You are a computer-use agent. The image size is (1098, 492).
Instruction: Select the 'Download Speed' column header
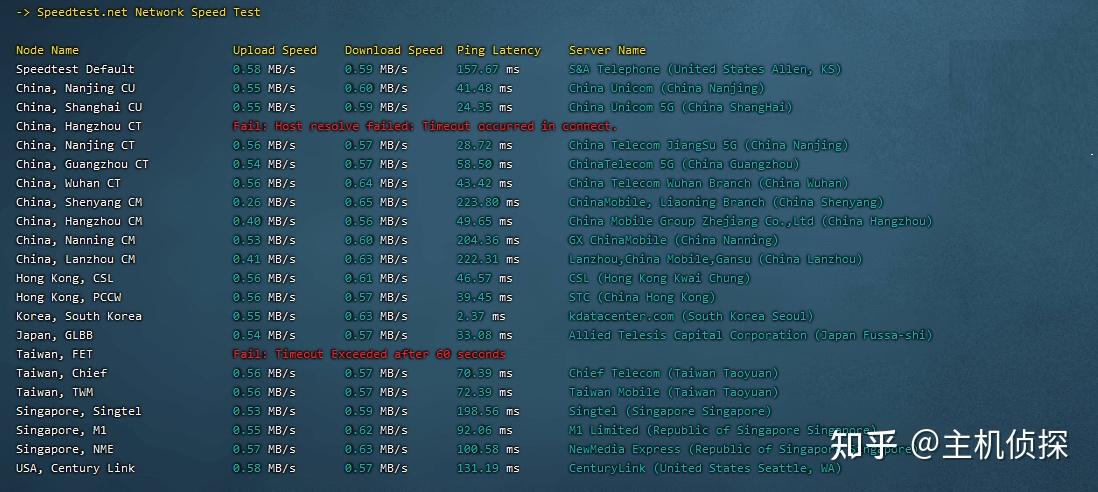click(x=394, y=50)
